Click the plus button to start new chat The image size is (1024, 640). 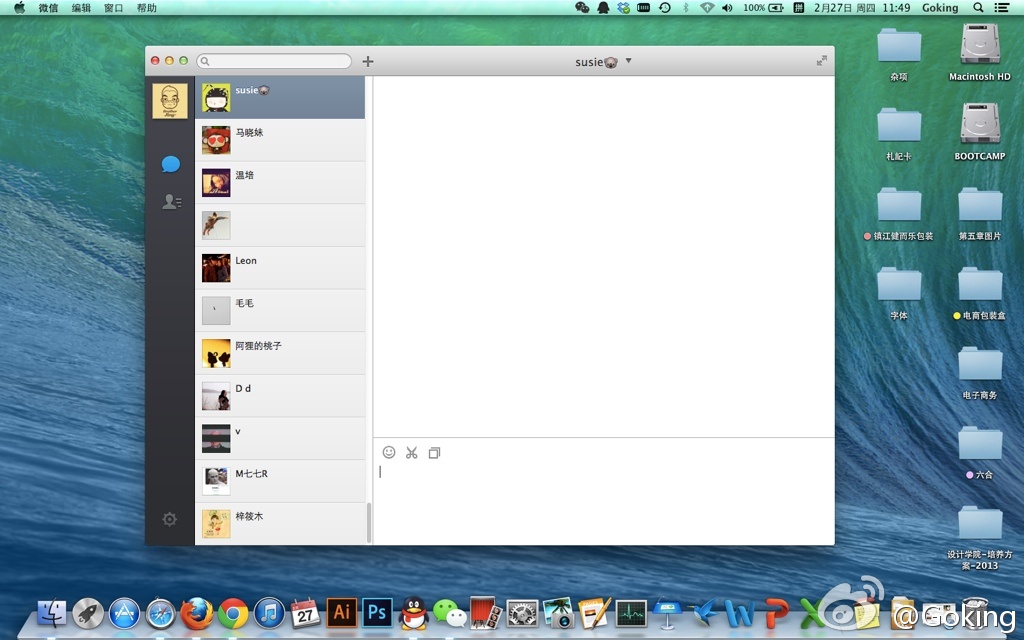point(368,61)
